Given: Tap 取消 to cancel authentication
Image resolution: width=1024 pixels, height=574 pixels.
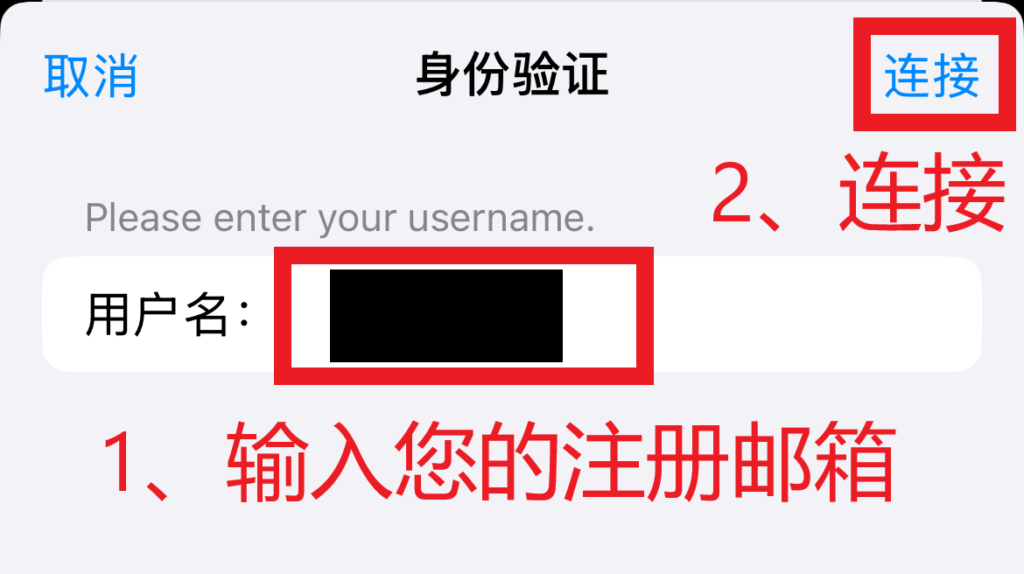Looking at the screenshot, I should [x=90, y=76].
